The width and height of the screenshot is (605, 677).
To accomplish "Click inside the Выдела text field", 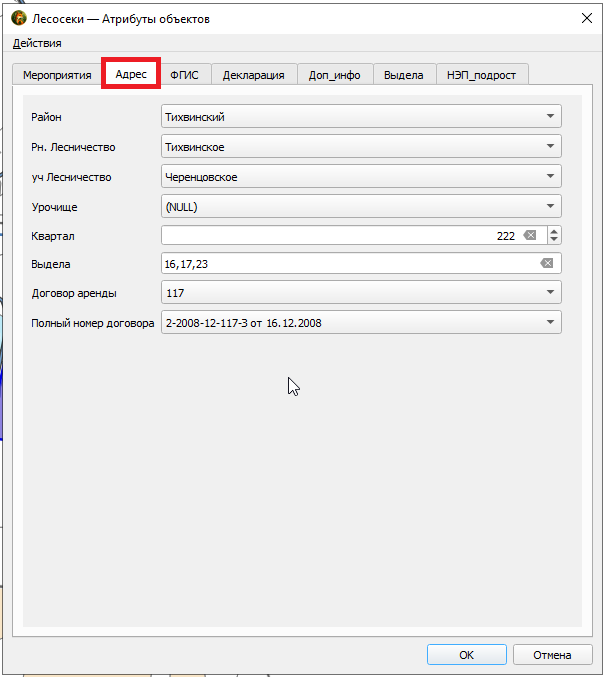I will tap(350, 263).
